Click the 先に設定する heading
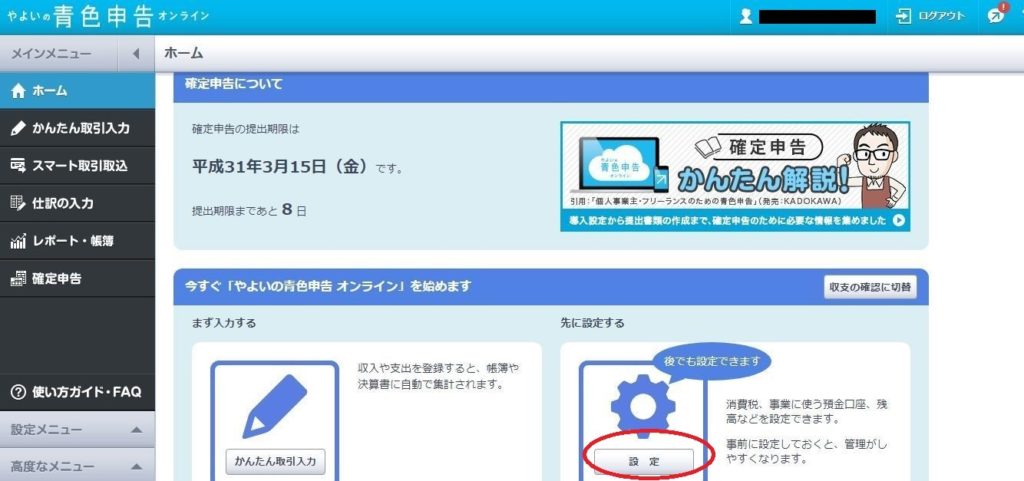Screen dimensions: 1024x481 [592, 322]
